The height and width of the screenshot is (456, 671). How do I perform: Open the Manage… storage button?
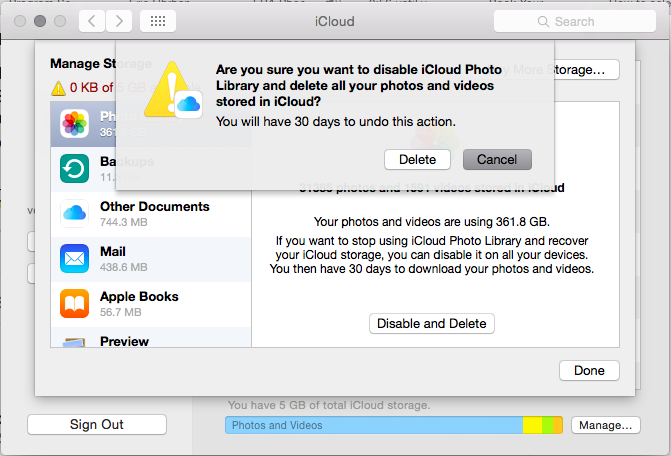tap(606, 425)
